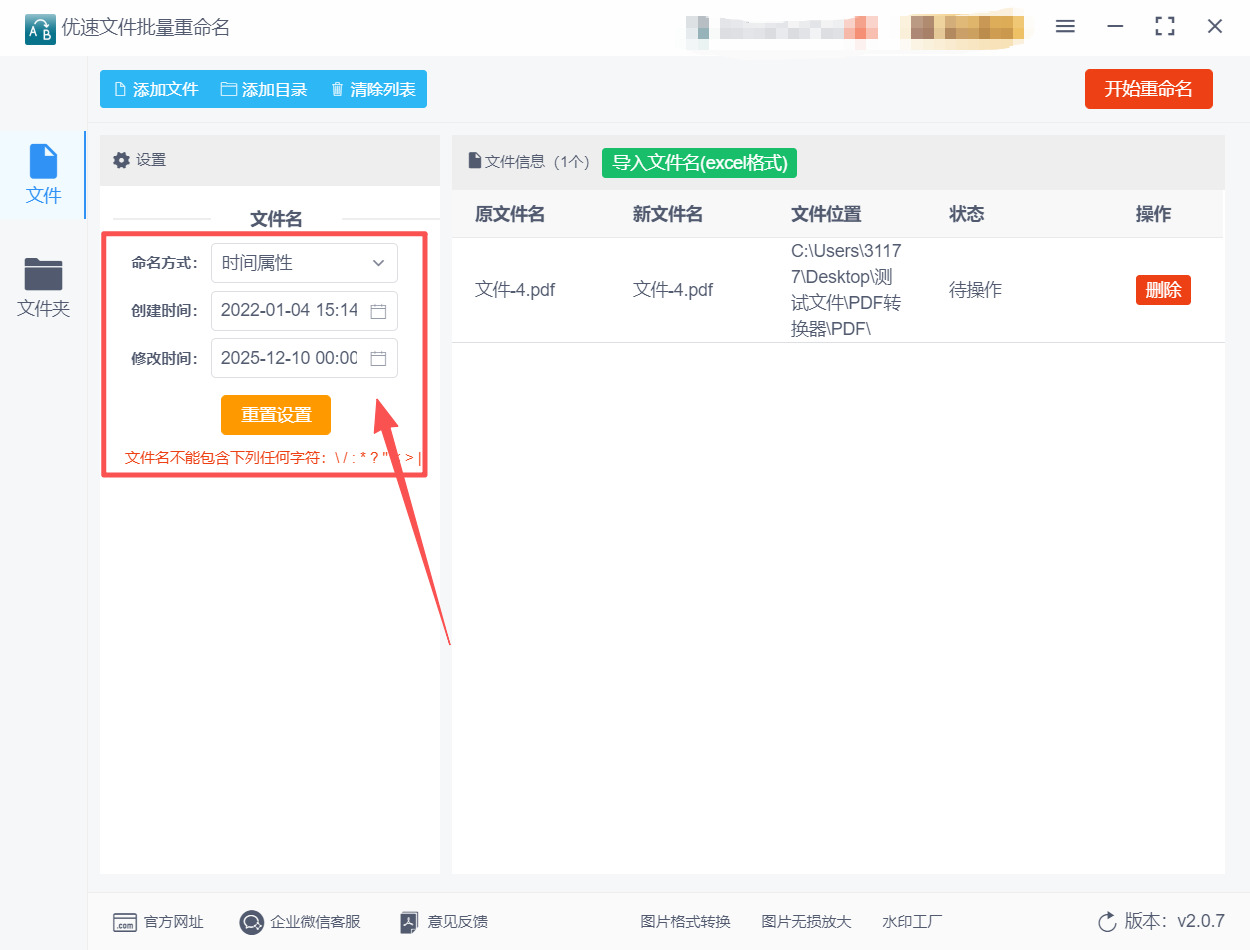Click the 企业微信客服 chat icon

[251, 922]
